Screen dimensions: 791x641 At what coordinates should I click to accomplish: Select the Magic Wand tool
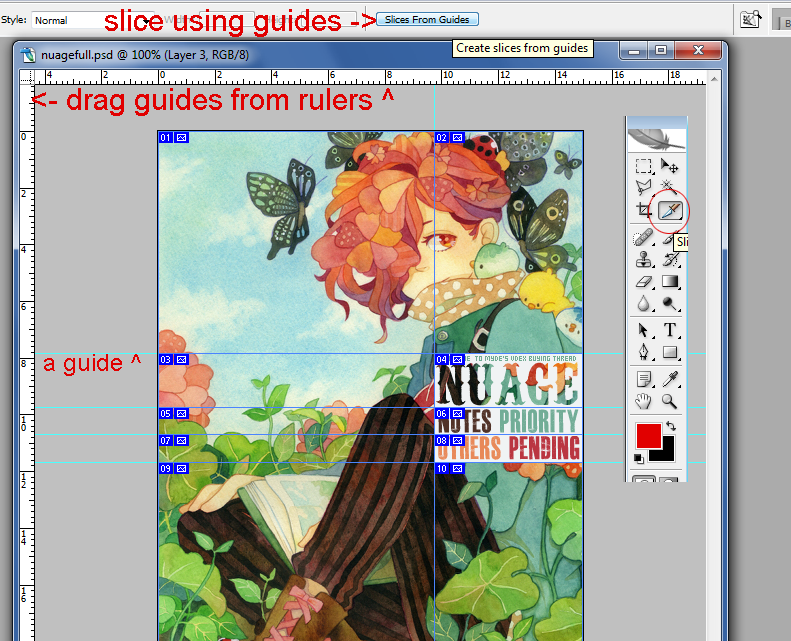(669, 187)
